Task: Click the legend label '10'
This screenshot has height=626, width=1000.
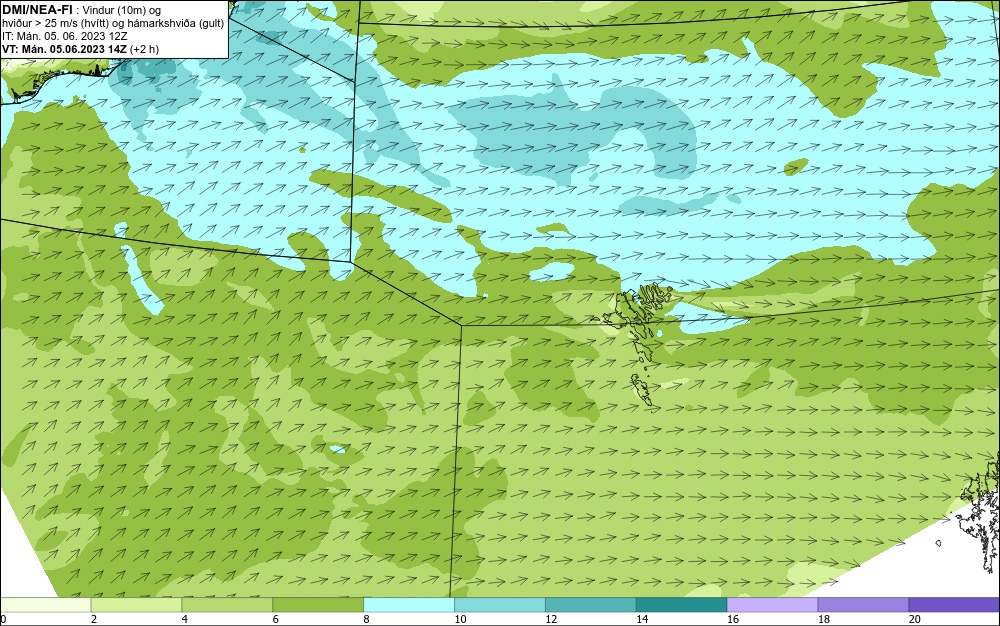Action: click(460, 619)
